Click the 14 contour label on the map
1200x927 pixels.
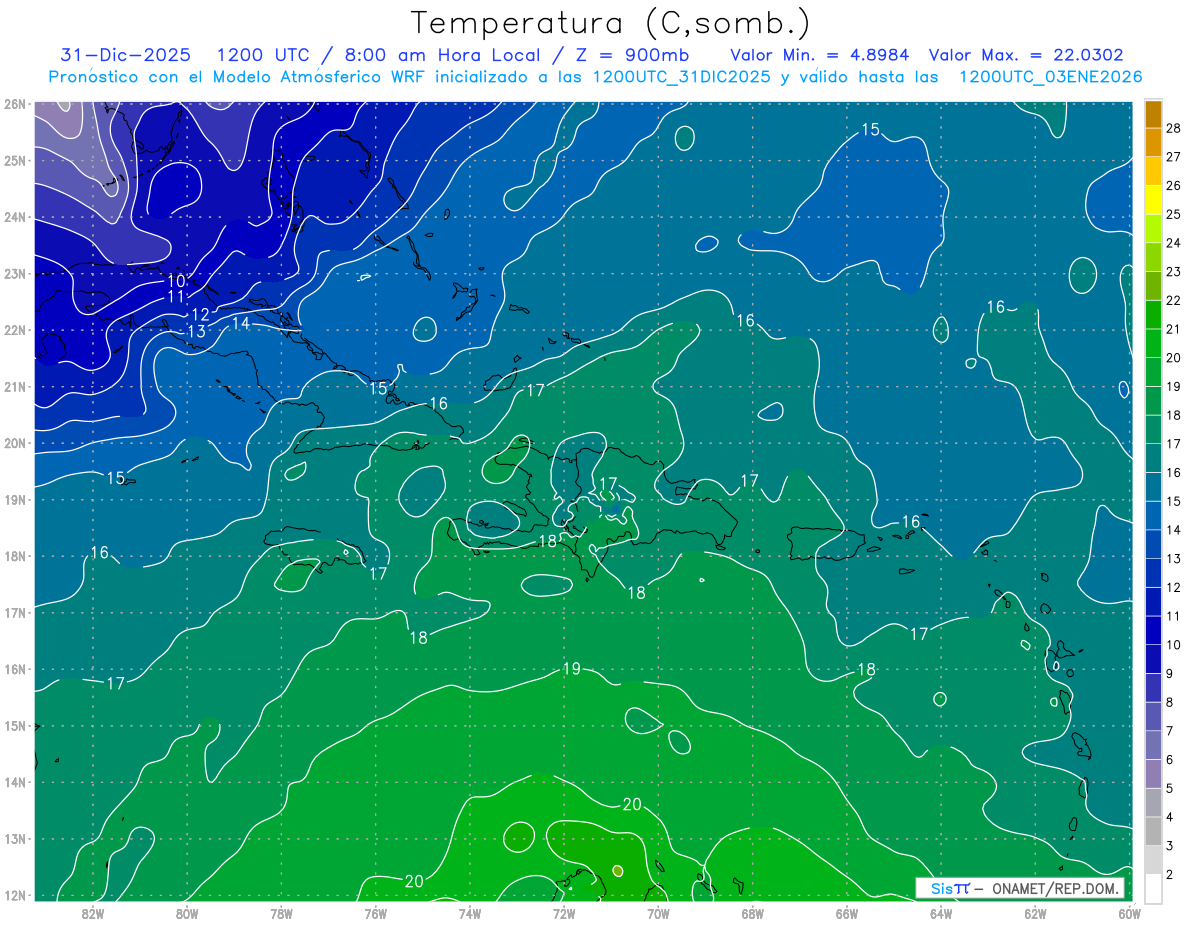coord(241,323)
